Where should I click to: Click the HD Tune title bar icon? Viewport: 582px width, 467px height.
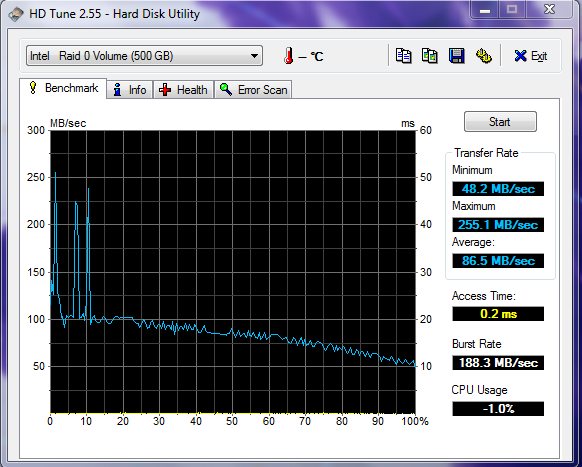coord(16,14)
